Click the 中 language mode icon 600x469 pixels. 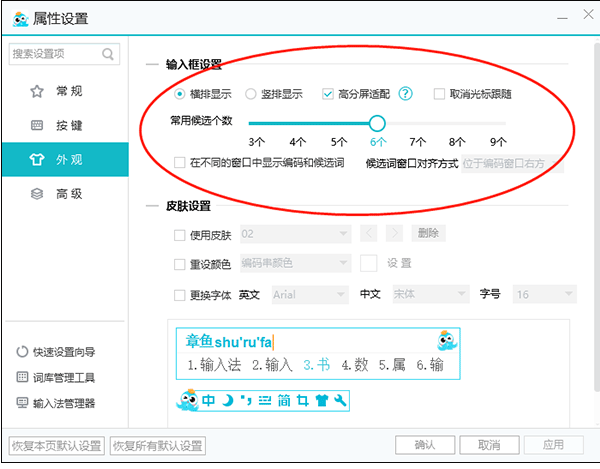[x=209, y=401]
